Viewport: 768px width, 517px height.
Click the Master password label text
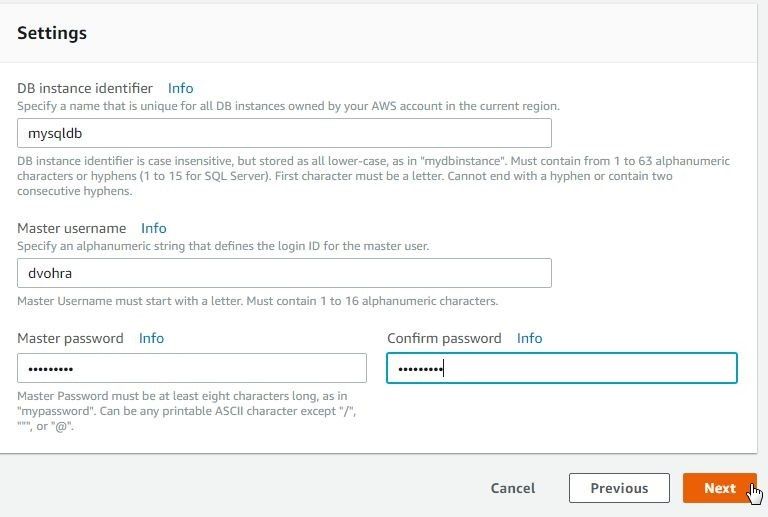click(x=70, y=338)
